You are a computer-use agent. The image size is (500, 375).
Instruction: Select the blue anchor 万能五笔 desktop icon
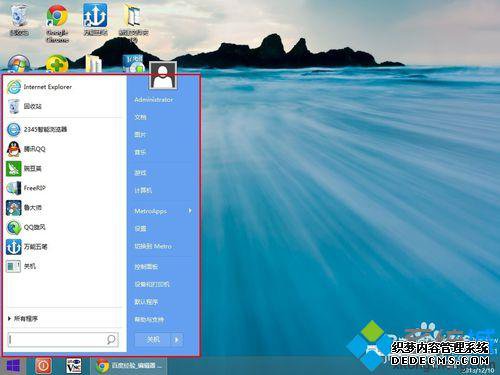[95, 19]
